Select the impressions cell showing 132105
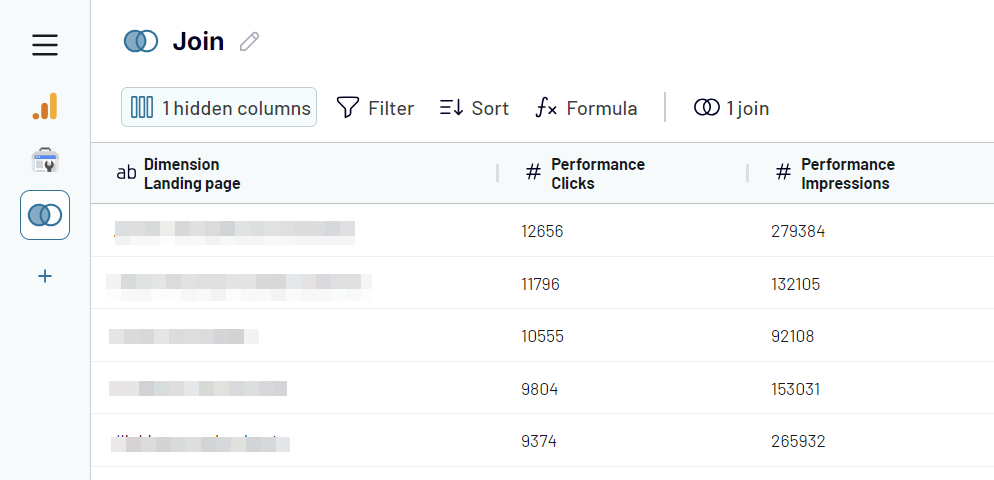This screenshot has width=994, height=480. pyautogui.click(x=796, y=284)
